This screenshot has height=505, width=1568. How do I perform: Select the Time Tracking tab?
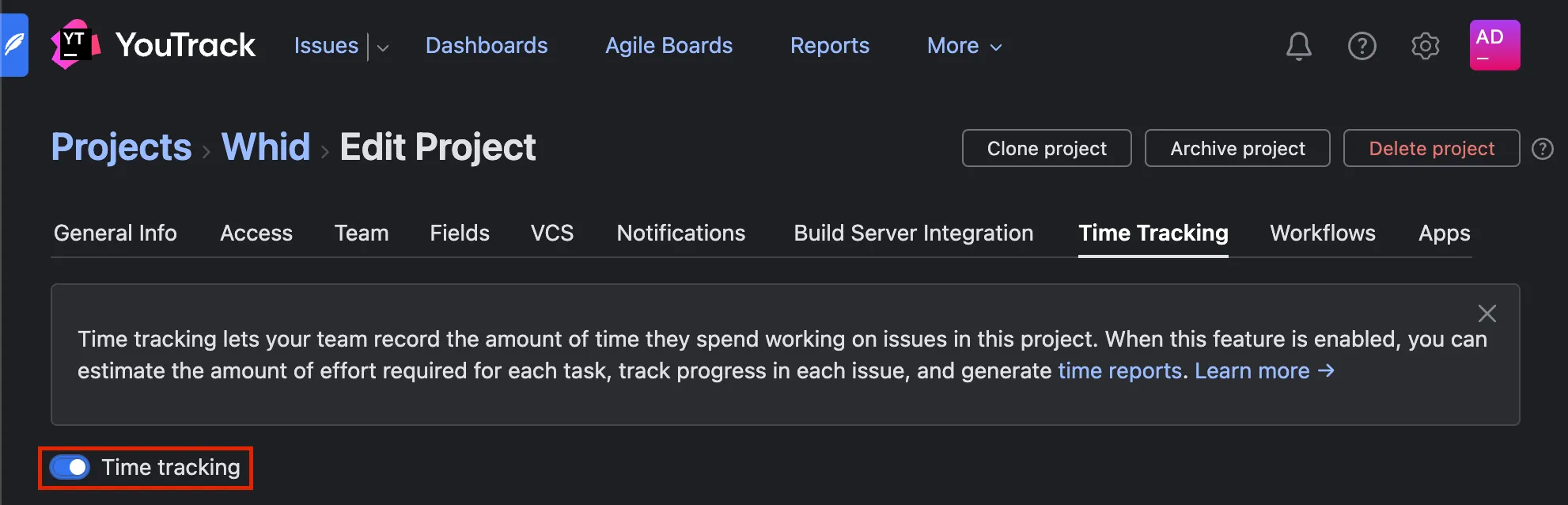click(x=1153, y=233)
